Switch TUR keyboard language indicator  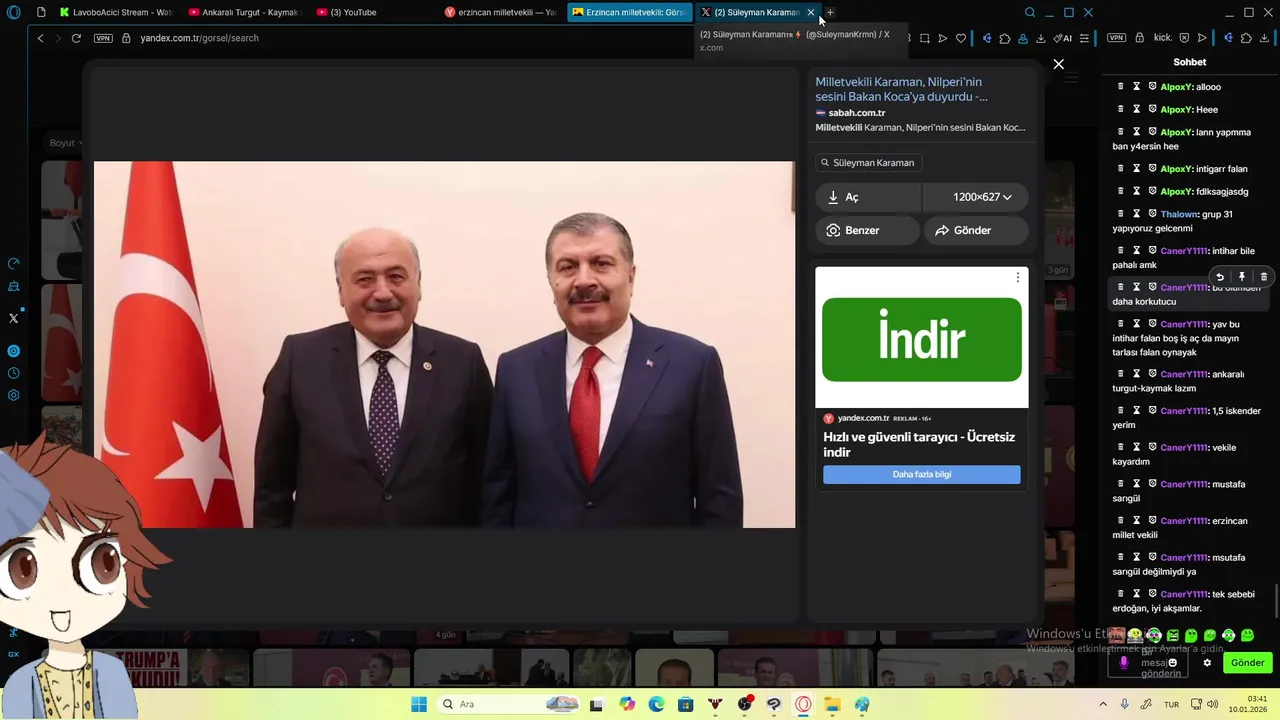(x=1171, y=704)
